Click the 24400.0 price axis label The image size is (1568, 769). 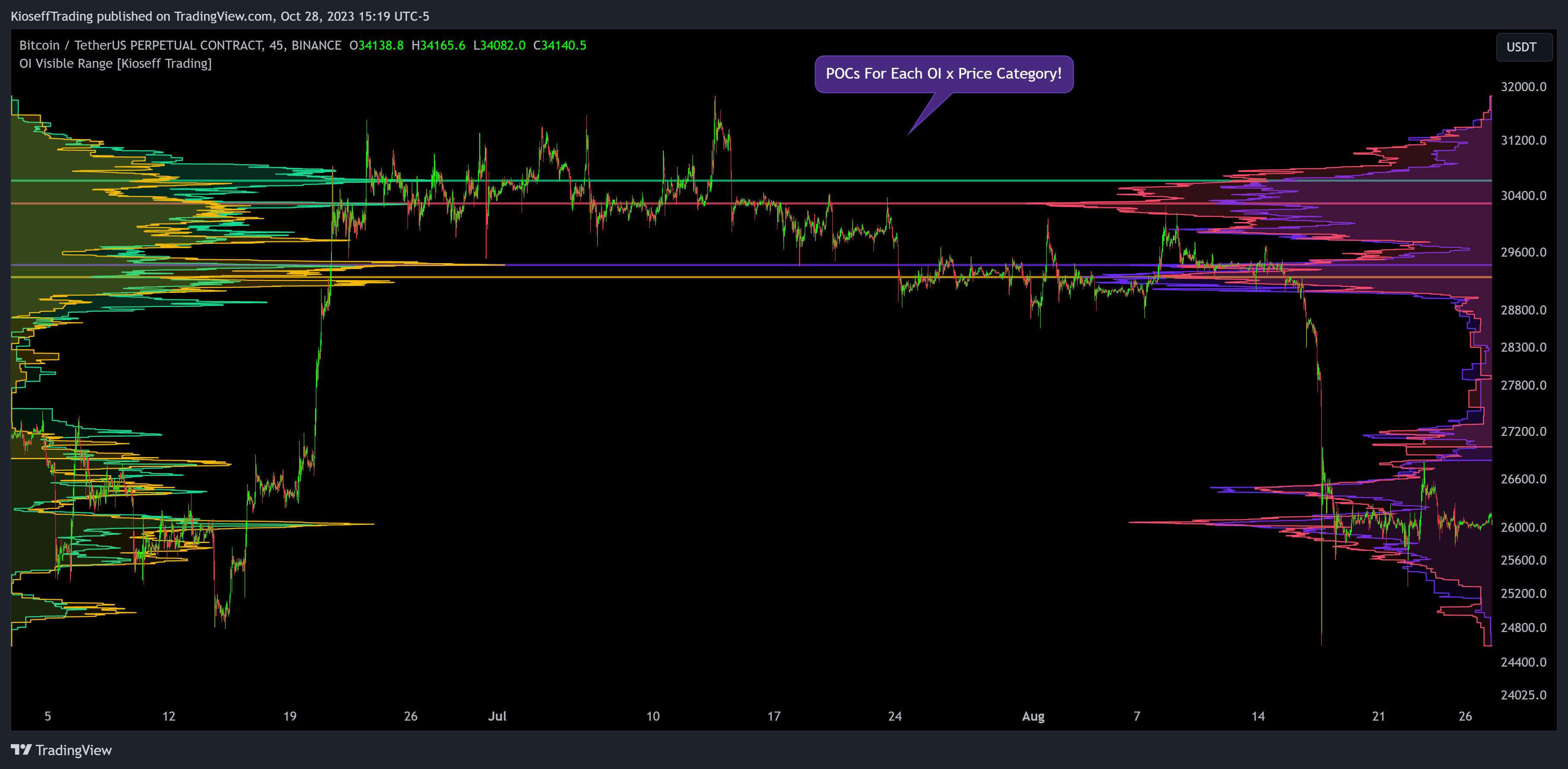click(1523, 662)
